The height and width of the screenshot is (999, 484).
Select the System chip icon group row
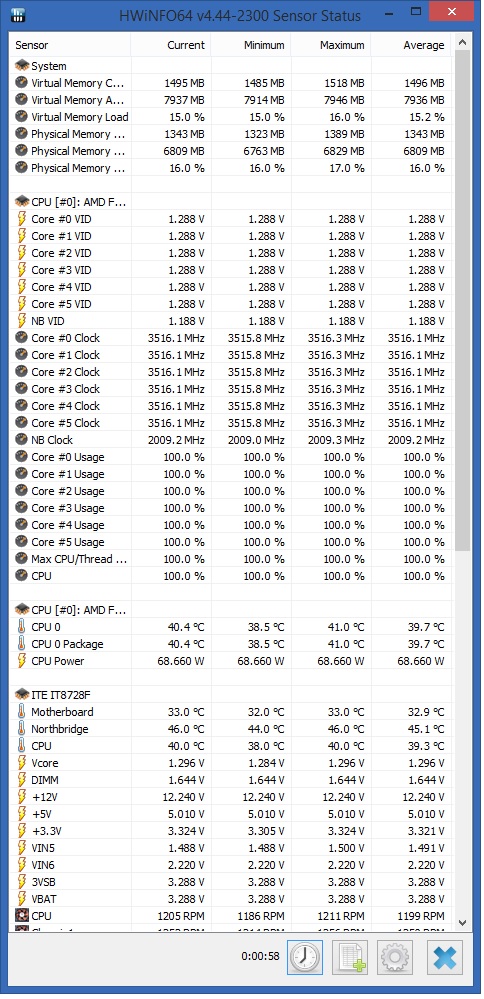tap(70, 66)
